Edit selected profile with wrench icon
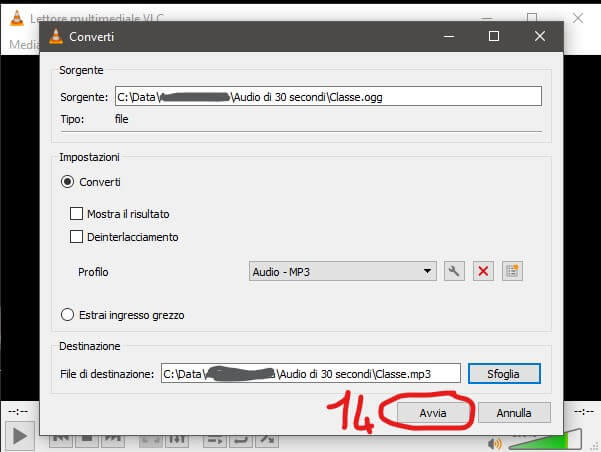Image resolution: width=601 pixels, height=452 pixels. tap(454, 271)
